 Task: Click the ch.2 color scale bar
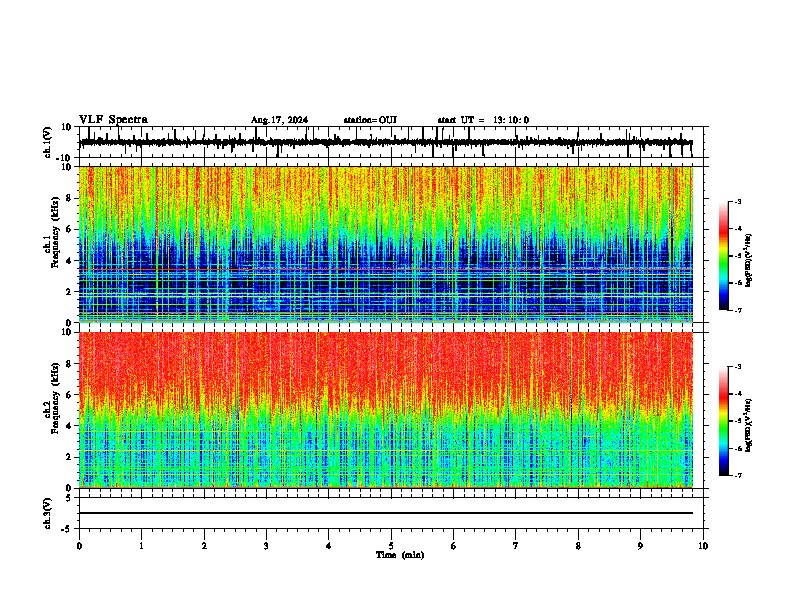click(724, 421)
